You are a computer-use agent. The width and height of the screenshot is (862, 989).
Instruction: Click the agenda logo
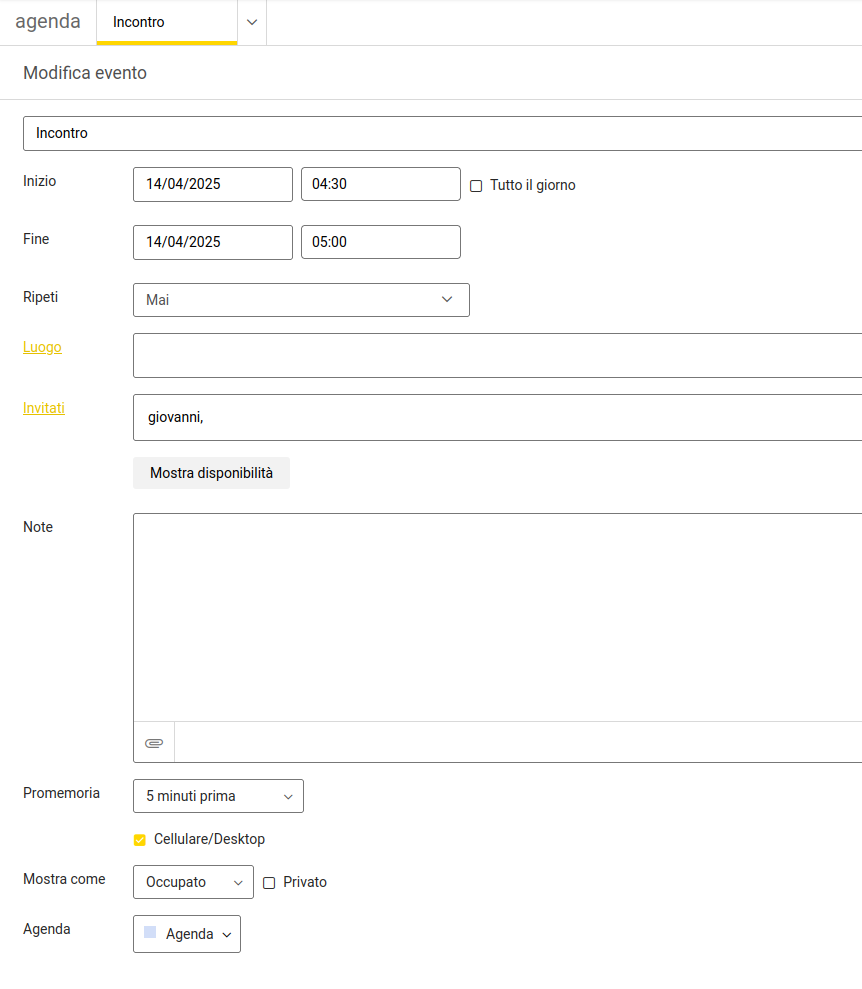pyautogui.click(x=48, y=21)
